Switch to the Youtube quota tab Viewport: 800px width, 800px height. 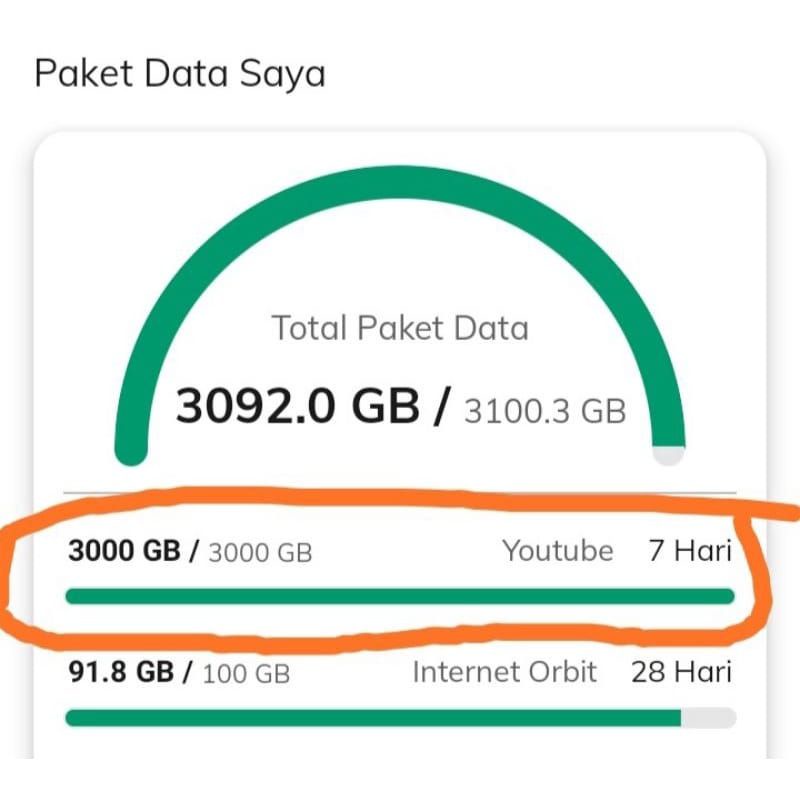coord(558,551)
